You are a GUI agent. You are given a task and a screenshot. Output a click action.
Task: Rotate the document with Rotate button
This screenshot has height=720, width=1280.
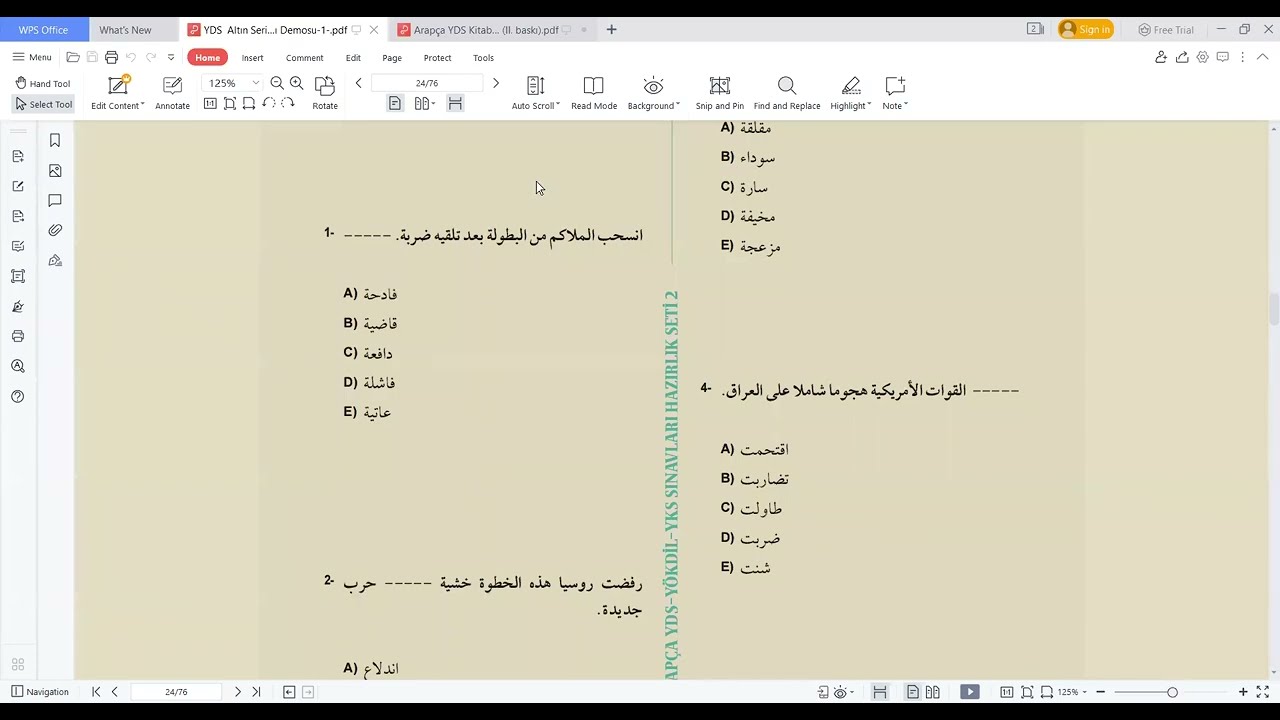[325, 93]
